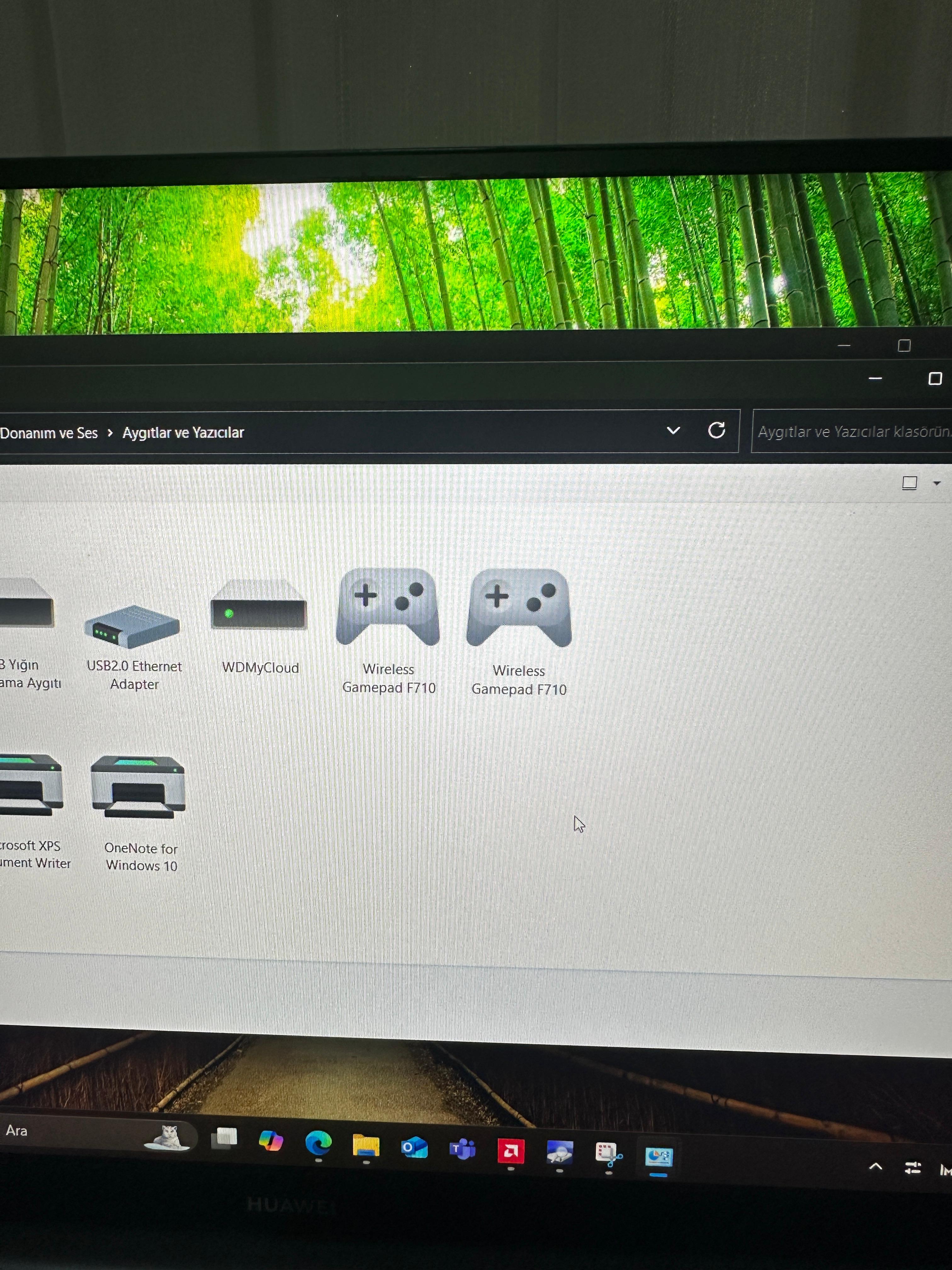
Task: Open Copilot from the taskbar
Action: (271, 1140)
